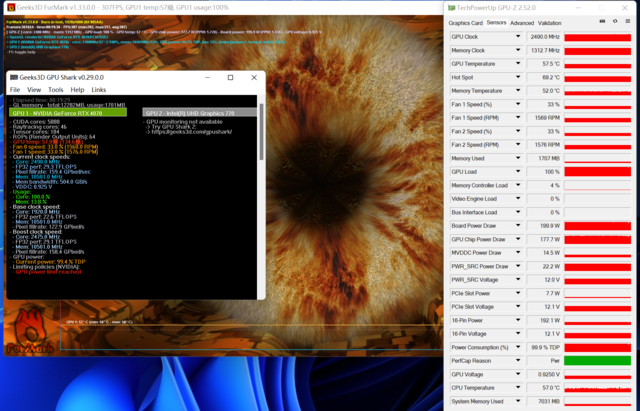Viewport: 640px width, 411px height.
Task: Open the Validation tab in GPU-Z
Action: 550,22
